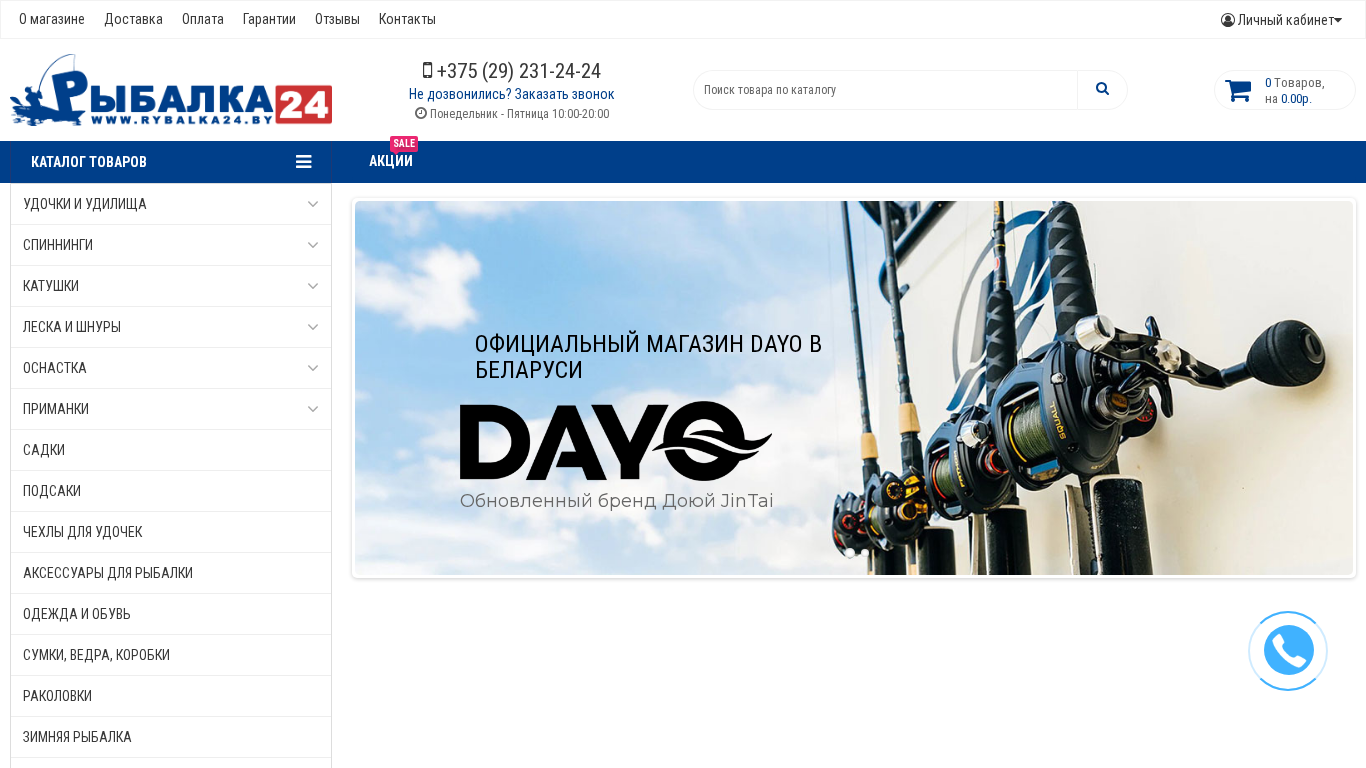Expand the Оснастка category chevron
The height and width of the screenshot is (768, 1366).
[x=313, y=368]
